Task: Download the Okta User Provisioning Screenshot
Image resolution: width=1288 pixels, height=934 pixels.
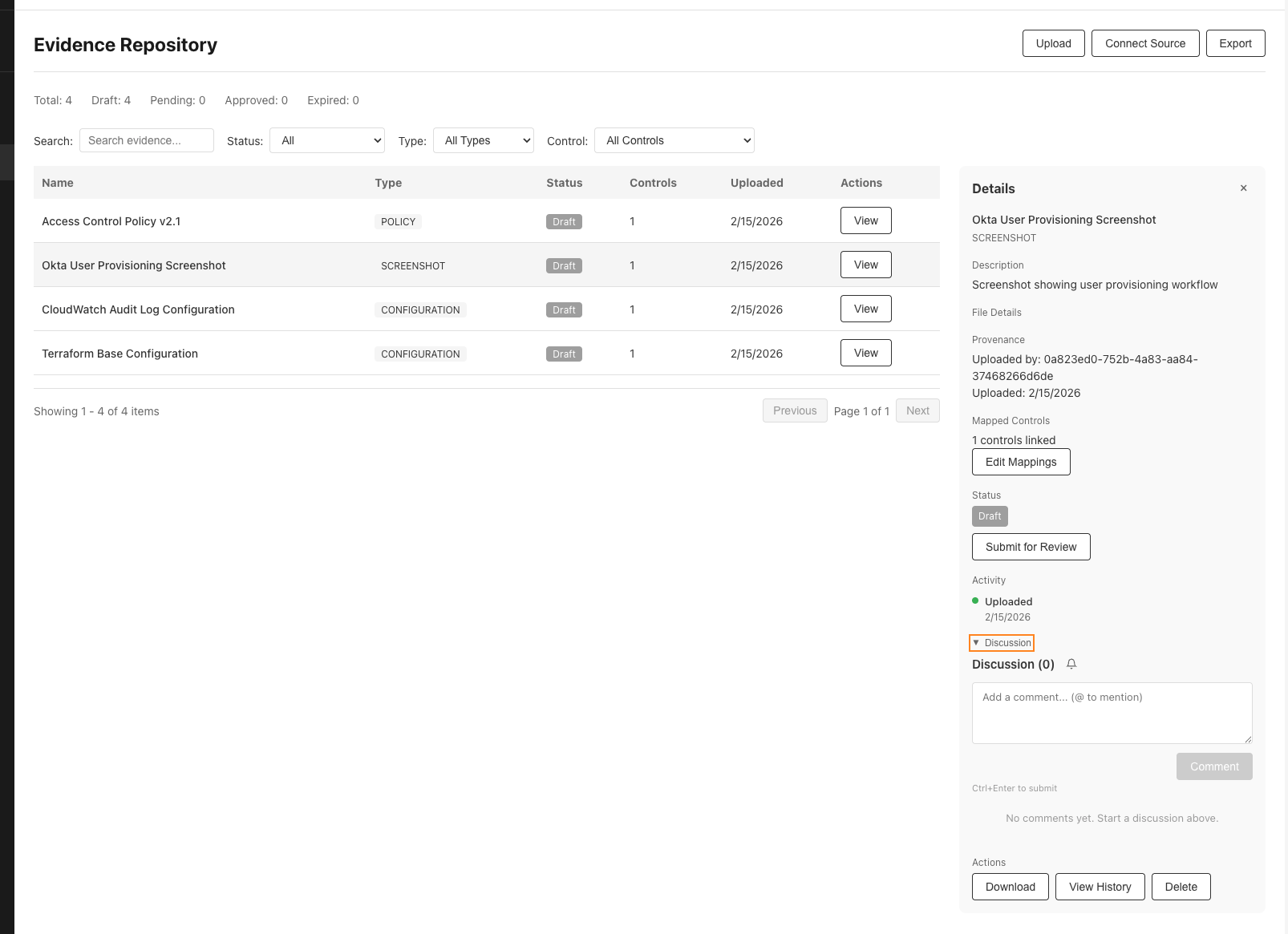Action: pyautogui.click(x=1010, y=887)
